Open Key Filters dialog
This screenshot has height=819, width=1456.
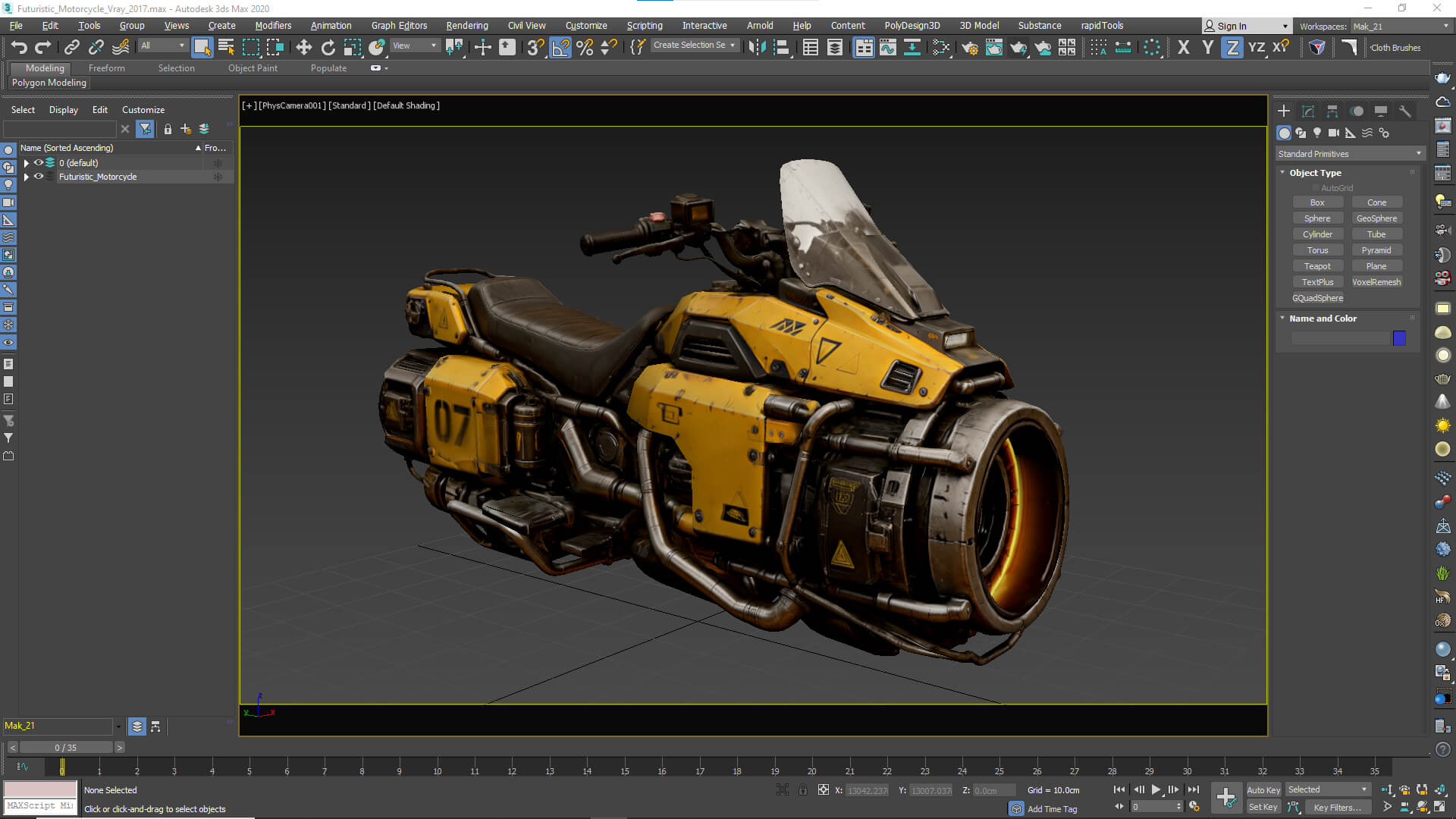(1338, 808)
